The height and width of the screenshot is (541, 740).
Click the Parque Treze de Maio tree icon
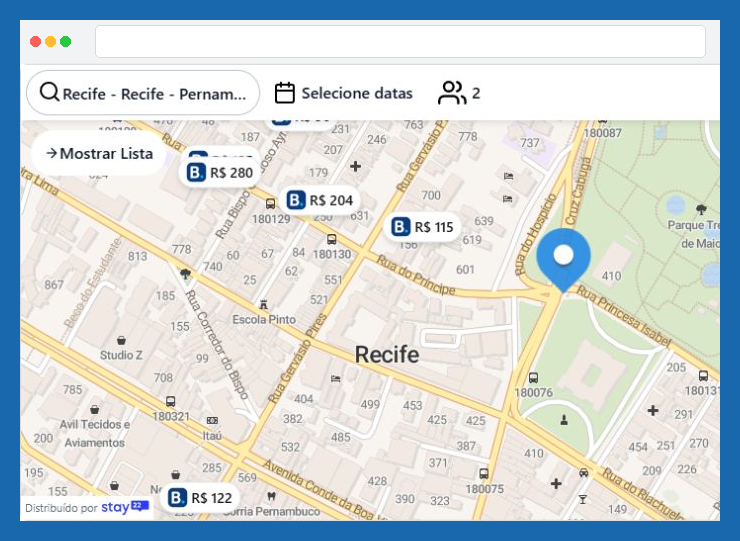701,209
